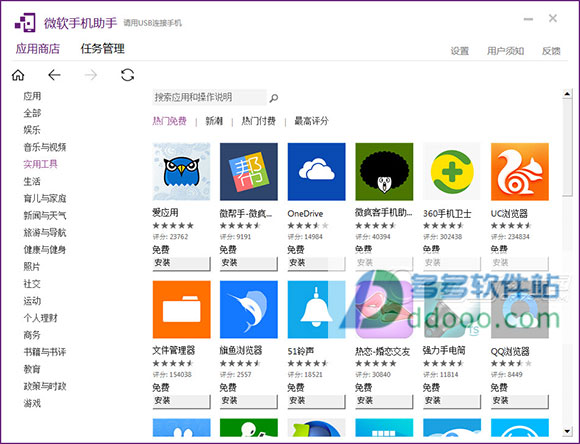
Task: Select the 旅游与导航 category
Action: tap(45, 233)
